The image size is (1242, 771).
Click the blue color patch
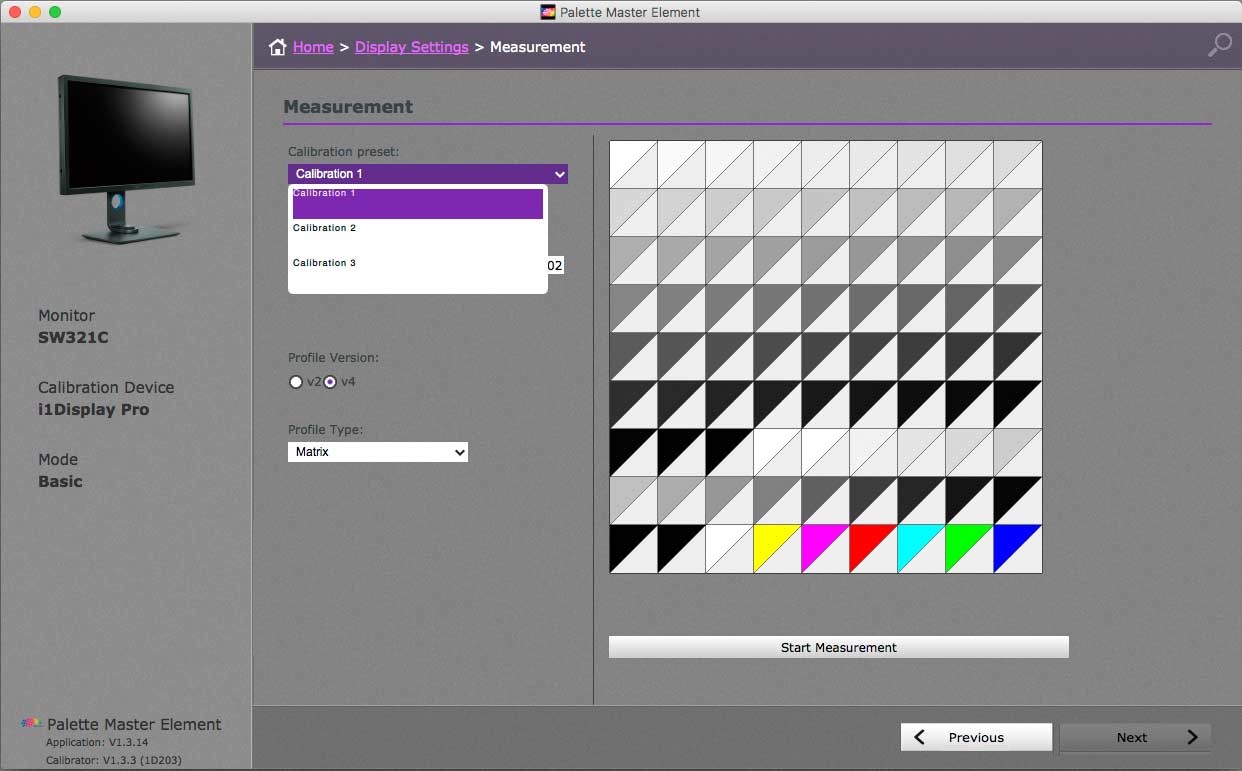(x=1018, y=549)
